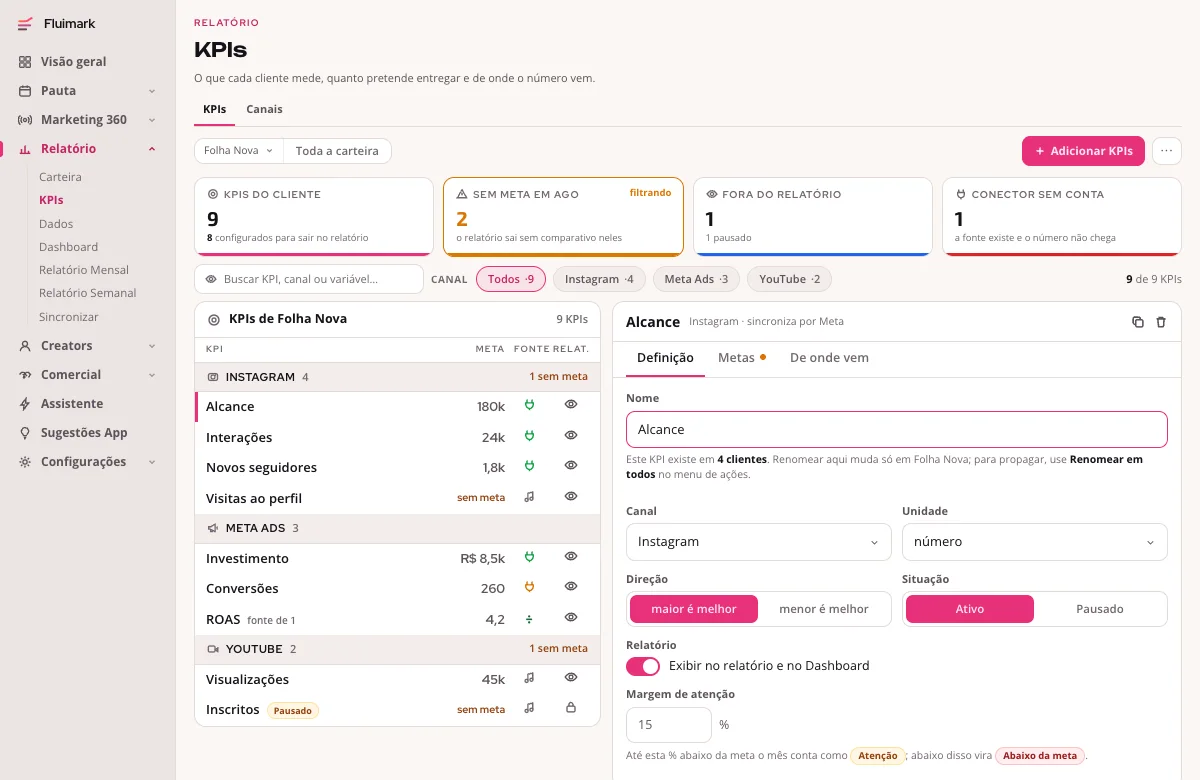This screenshot has width=1200, height=780.
Task: Click the orange connector icon for Conversões
Action: [x=530, y=586]
